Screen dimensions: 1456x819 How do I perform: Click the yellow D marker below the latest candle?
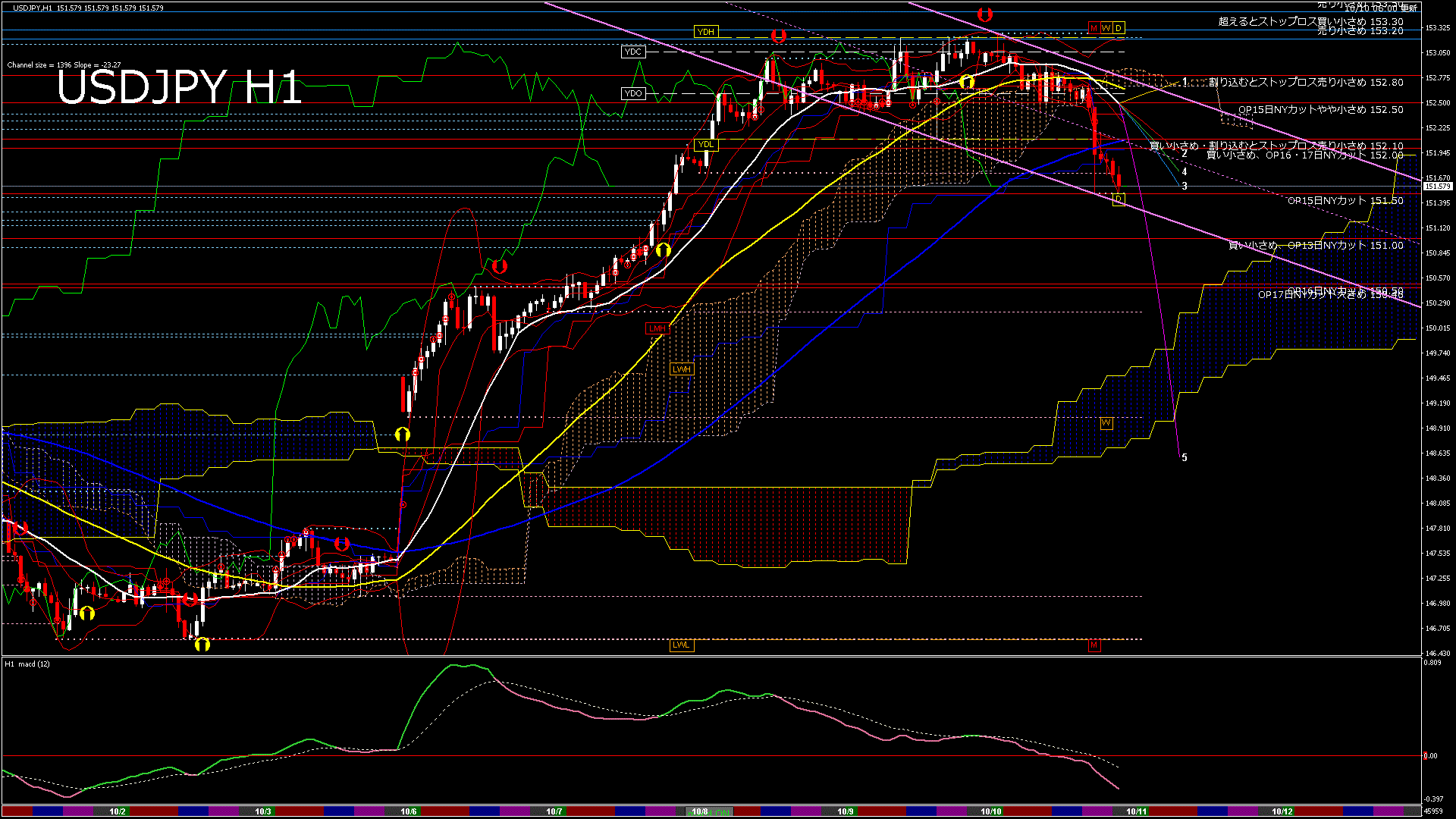pos(1119,199)
